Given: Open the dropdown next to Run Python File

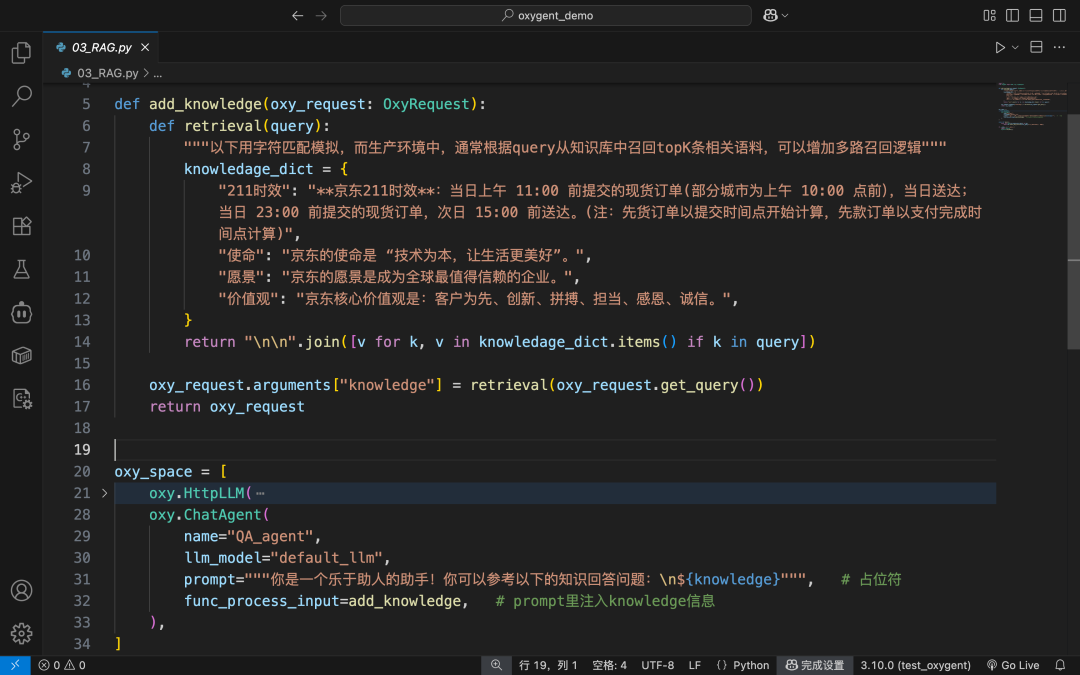Looking at the screenshot, I should pos(1015,48).
